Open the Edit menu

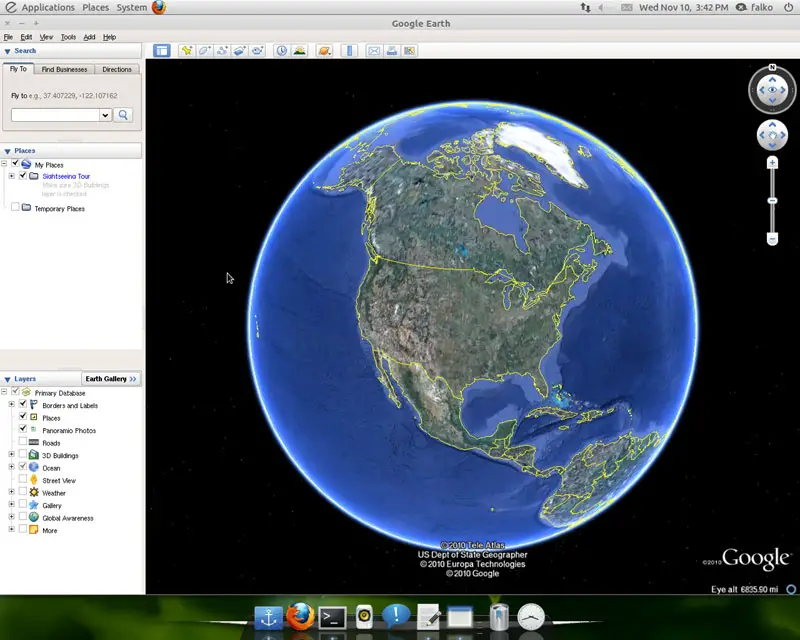pyautogui.click(x=26, y=37)
